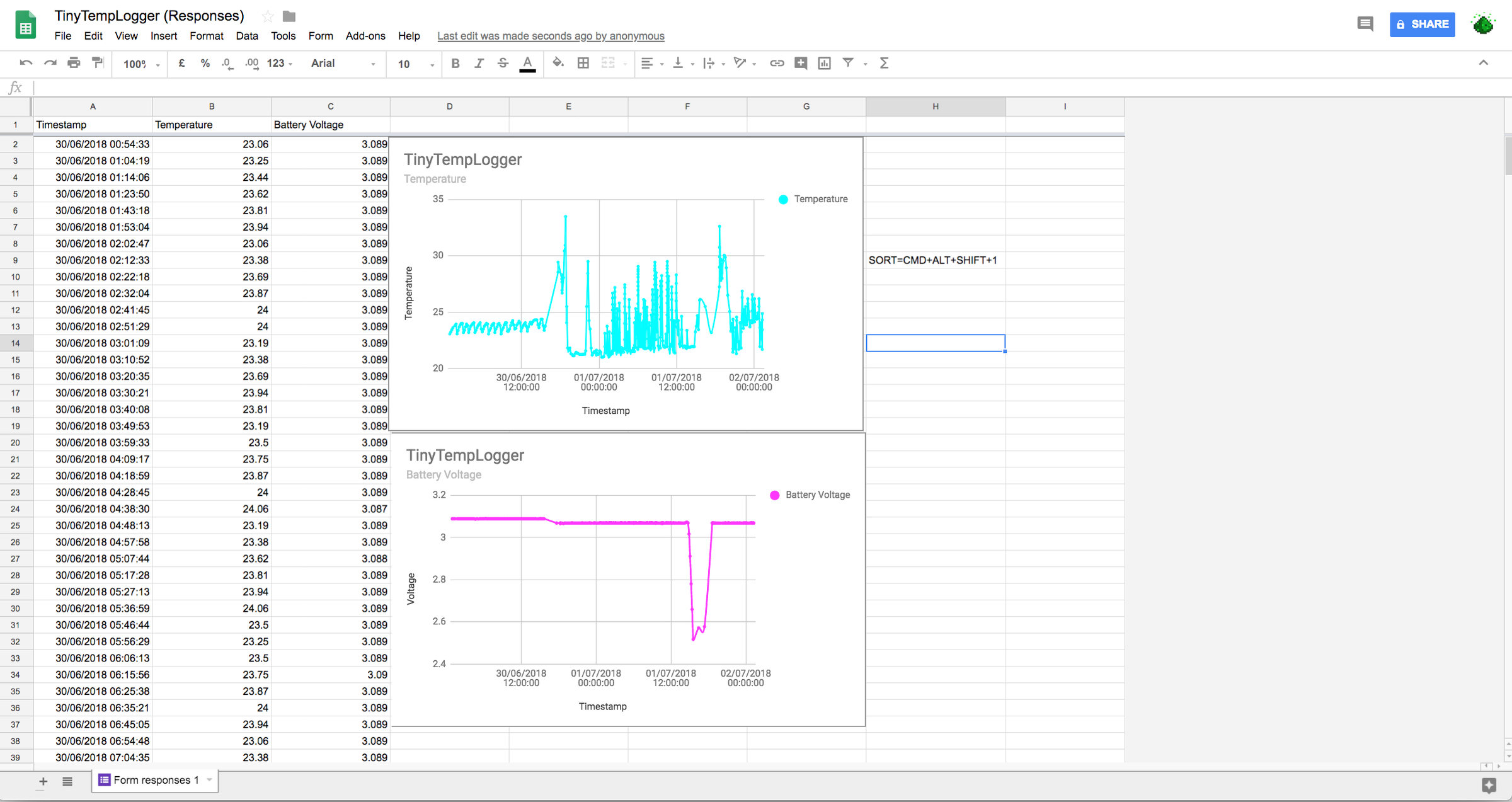This screenshot has height=802, width=1512.
Task: Add a new sheet with plus button
Action: coord(43,781)
